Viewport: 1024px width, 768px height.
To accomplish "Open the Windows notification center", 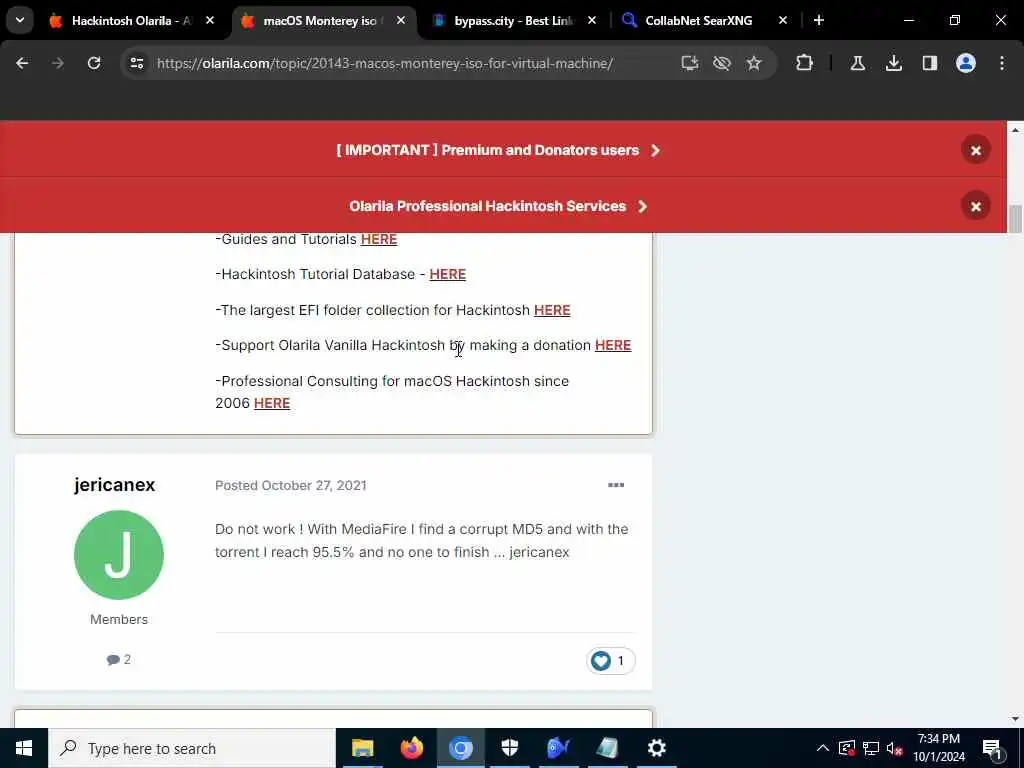I will point(992,748).
